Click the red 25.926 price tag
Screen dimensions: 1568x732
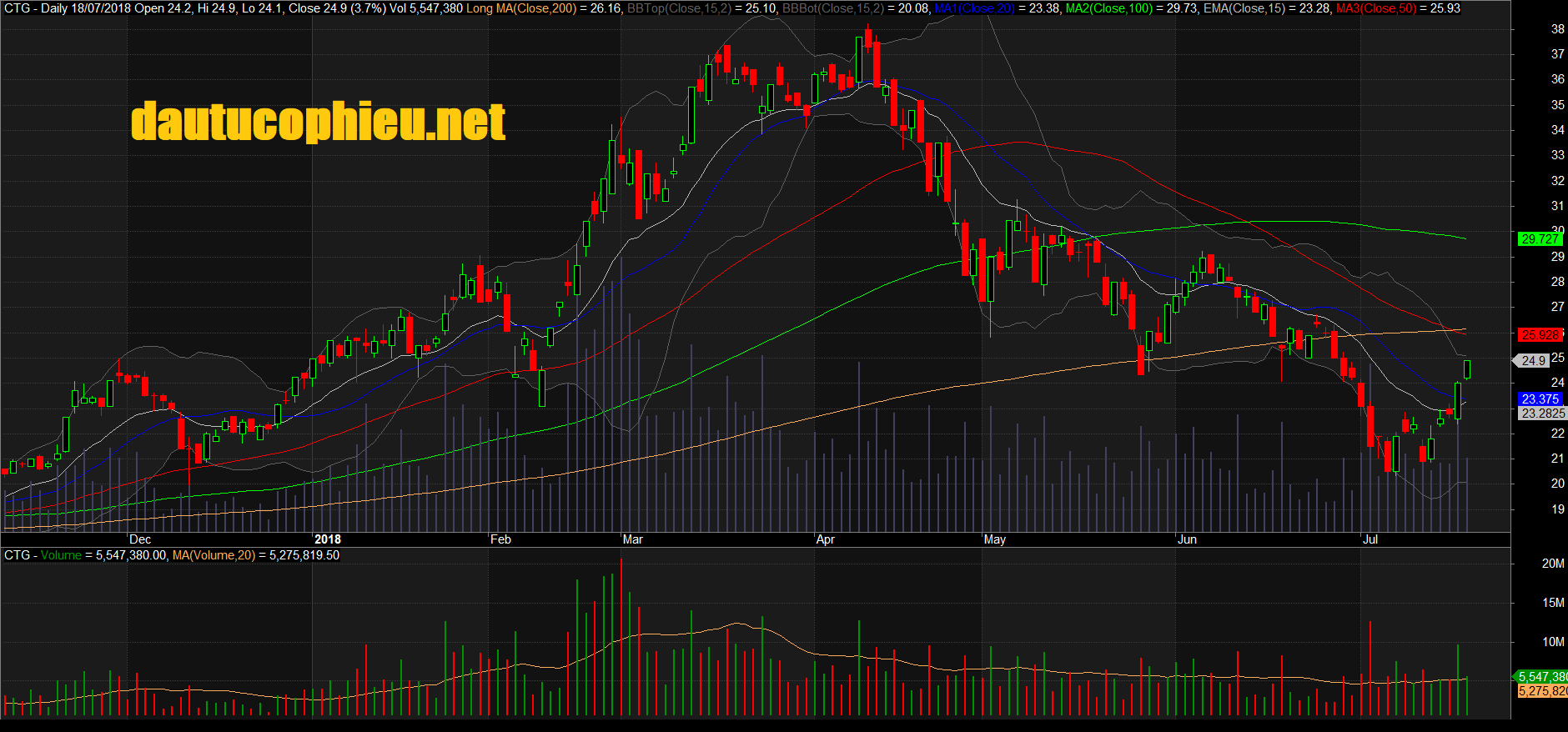tap(1539, 335)
